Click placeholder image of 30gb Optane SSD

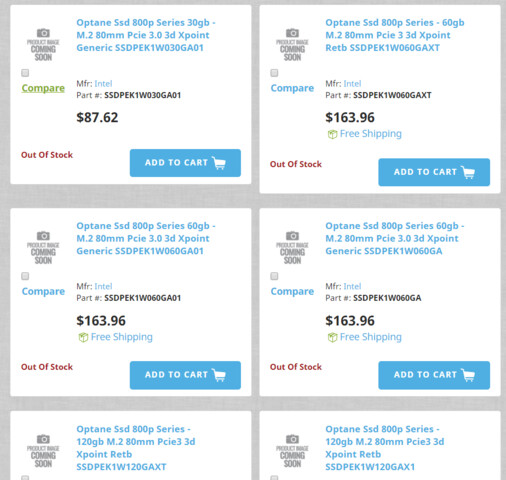click(43, 45)
